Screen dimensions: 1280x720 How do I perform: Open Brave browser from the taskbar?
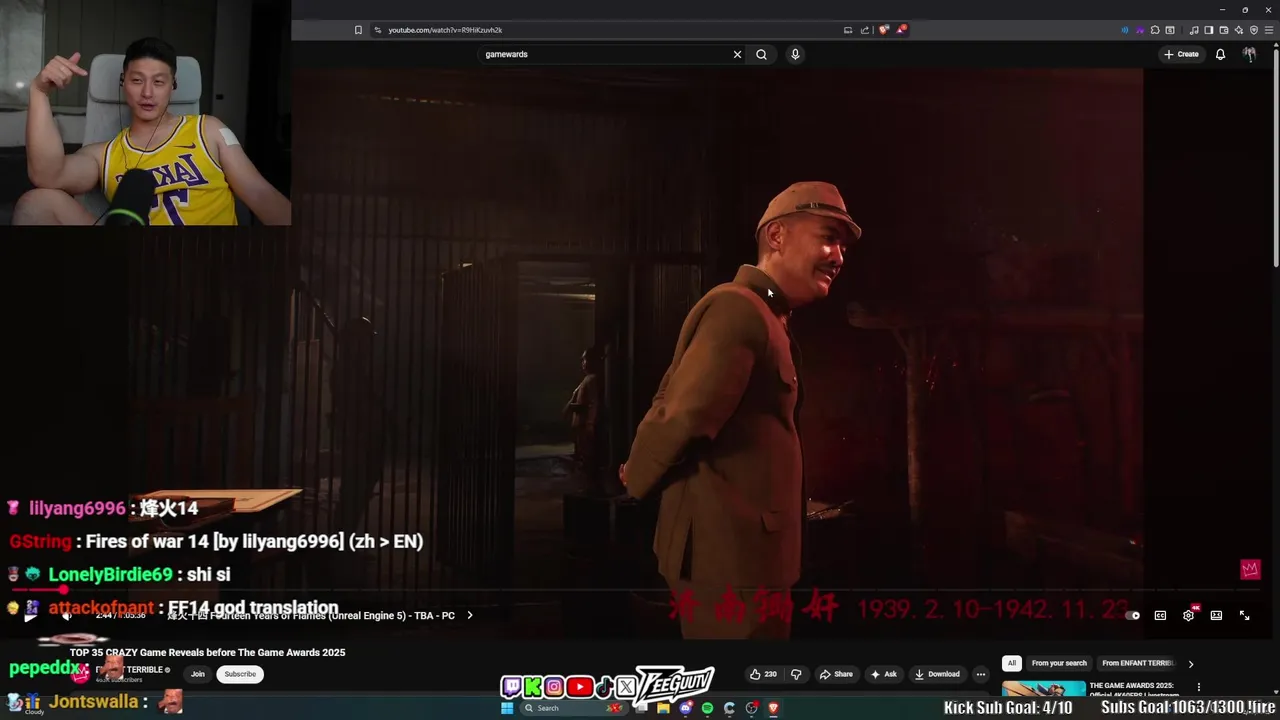[773, 708]
